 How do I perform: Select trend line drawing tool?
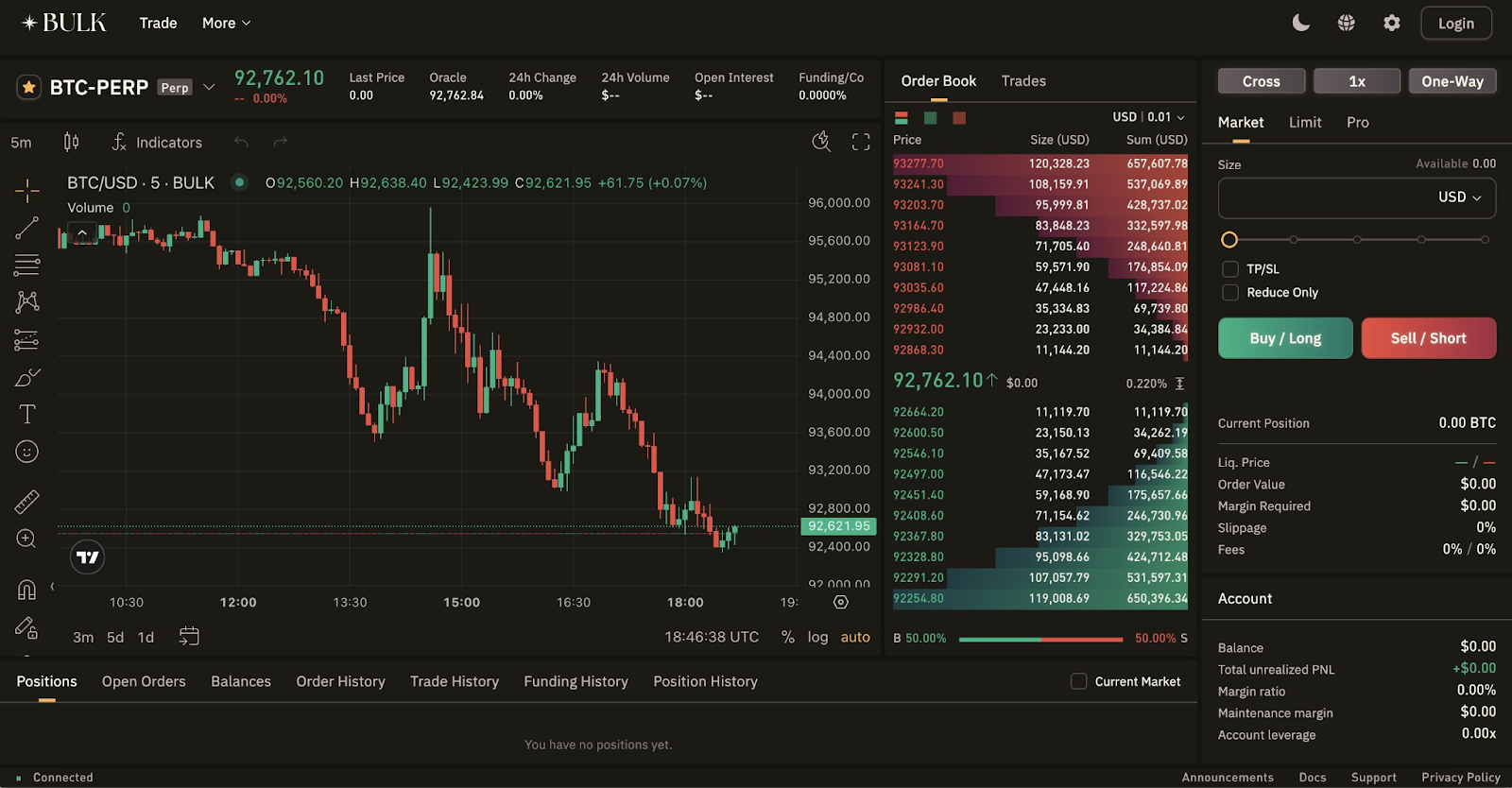(x=26, y=228)
